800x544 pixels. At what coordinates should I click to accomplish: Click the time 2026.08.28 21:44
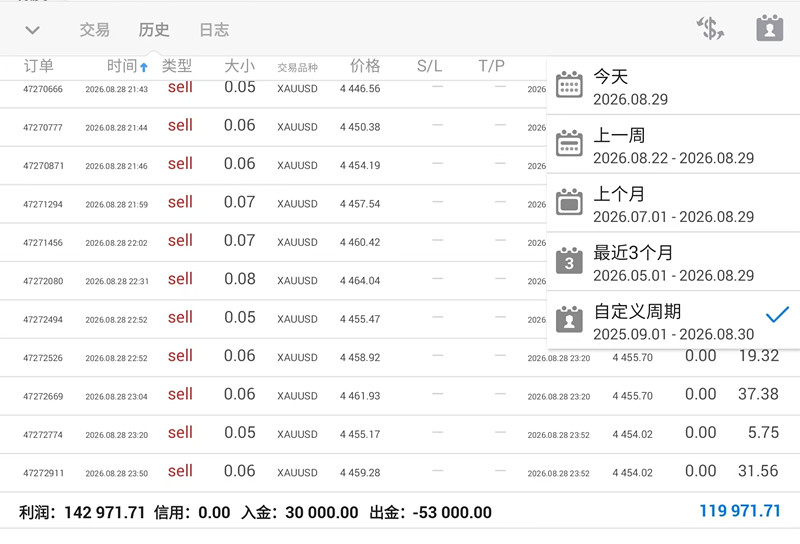click(x=116, y=128)
